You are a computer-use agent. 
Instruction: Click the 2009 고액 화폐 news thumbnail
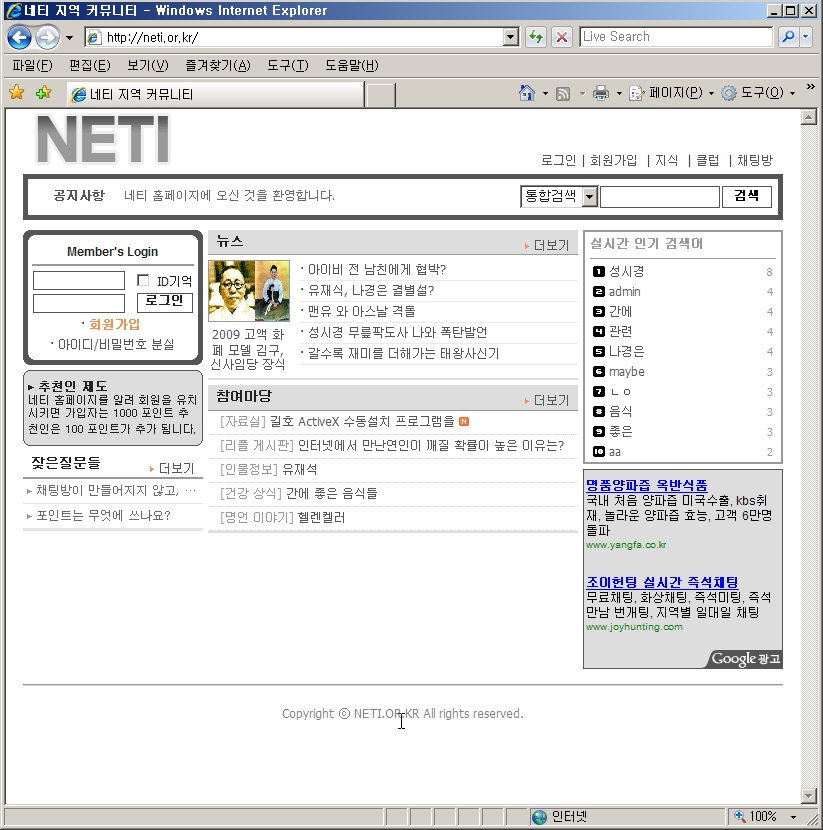point(249,291)
